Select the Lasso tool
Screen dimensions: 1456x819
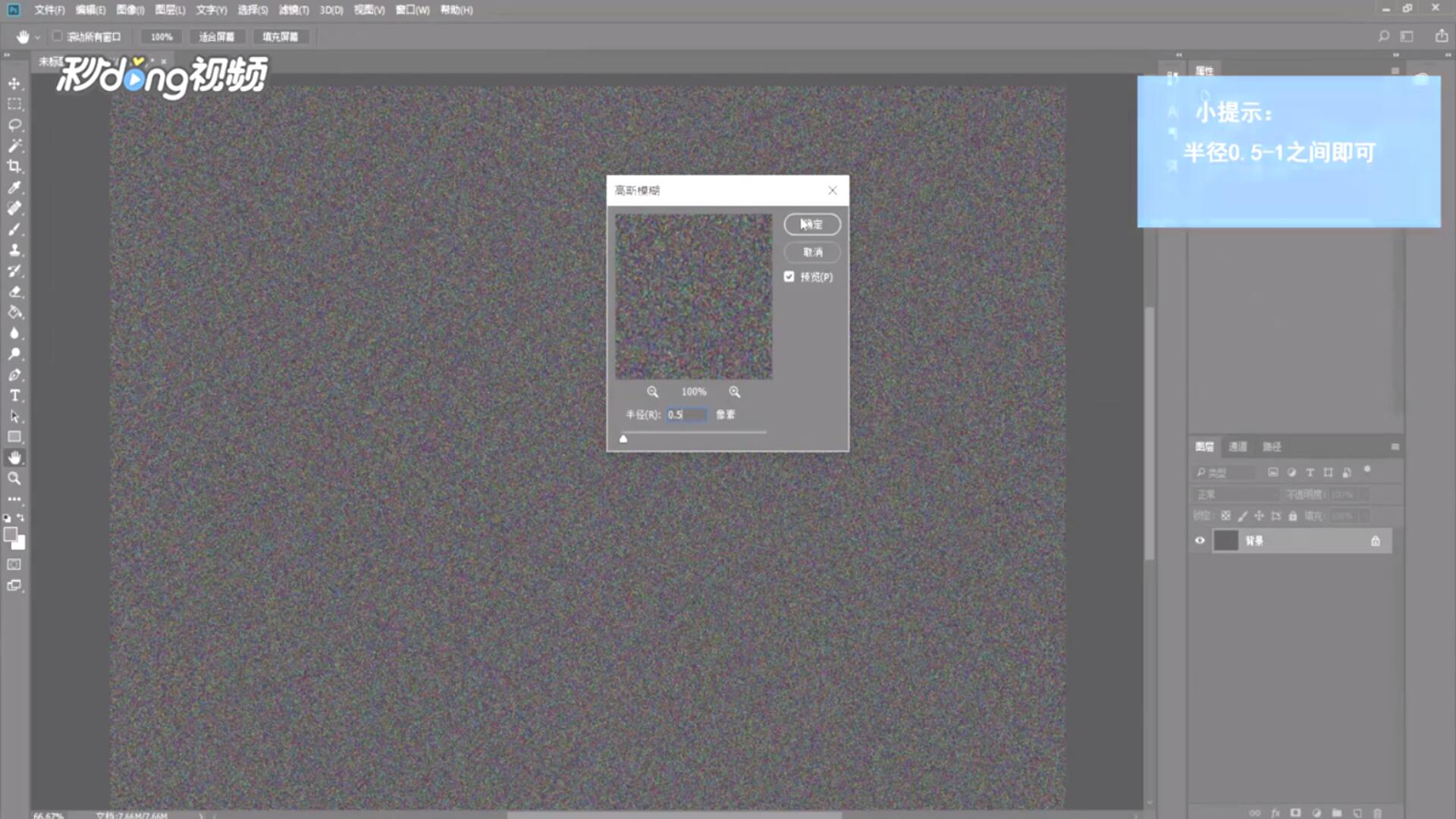pos(14,124)
